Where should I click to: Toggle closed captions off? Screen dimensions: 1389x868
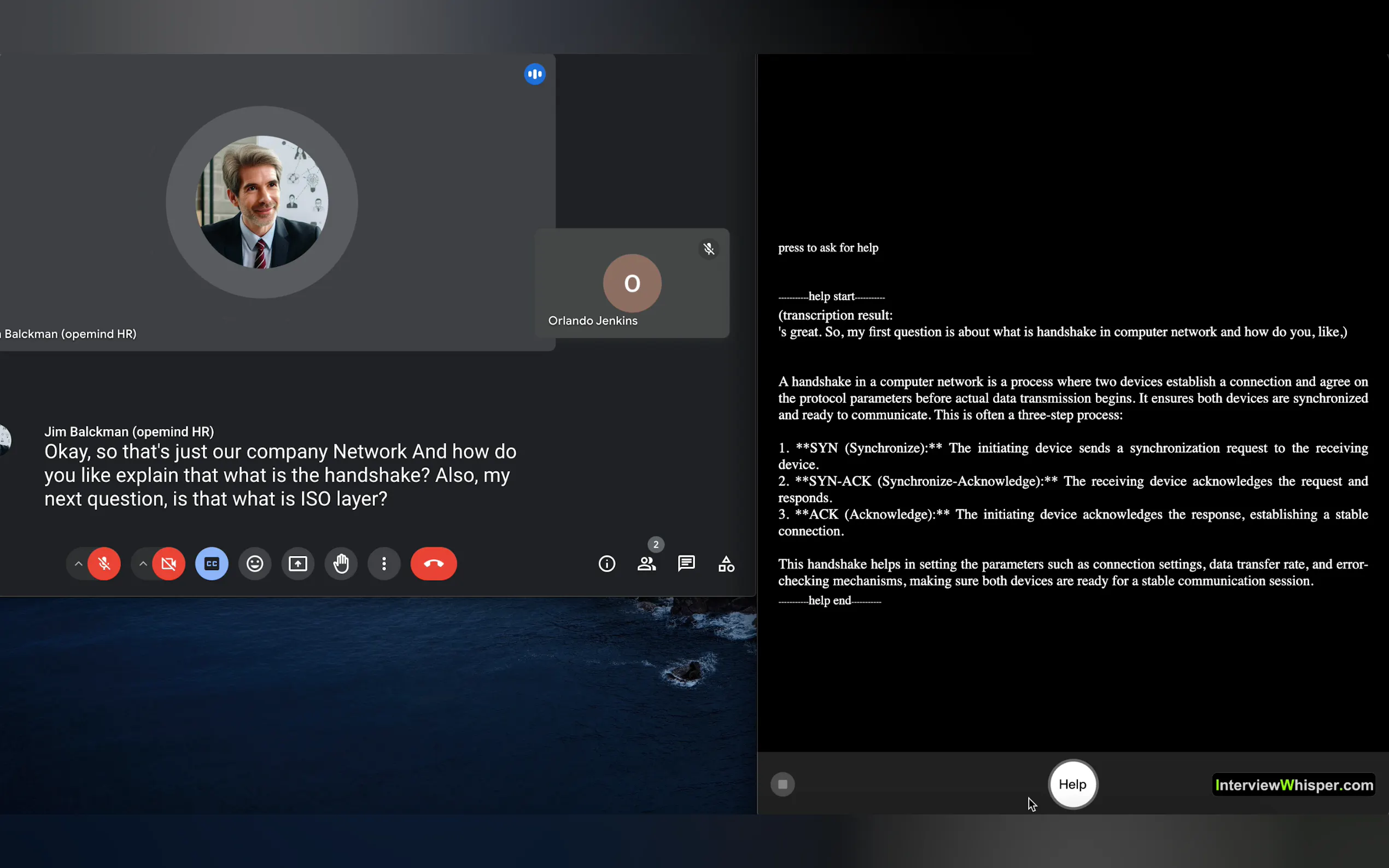[211, 564]
